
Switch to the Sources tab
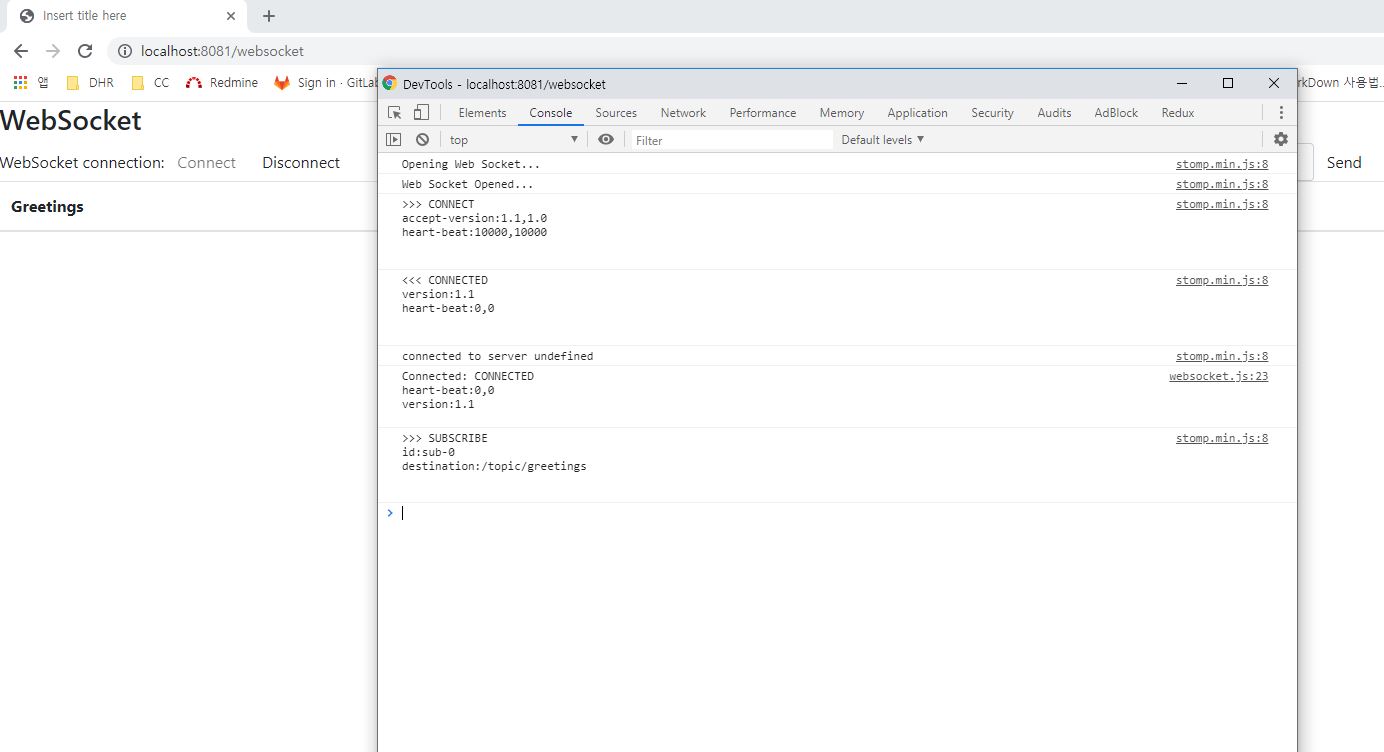(616, 113)
